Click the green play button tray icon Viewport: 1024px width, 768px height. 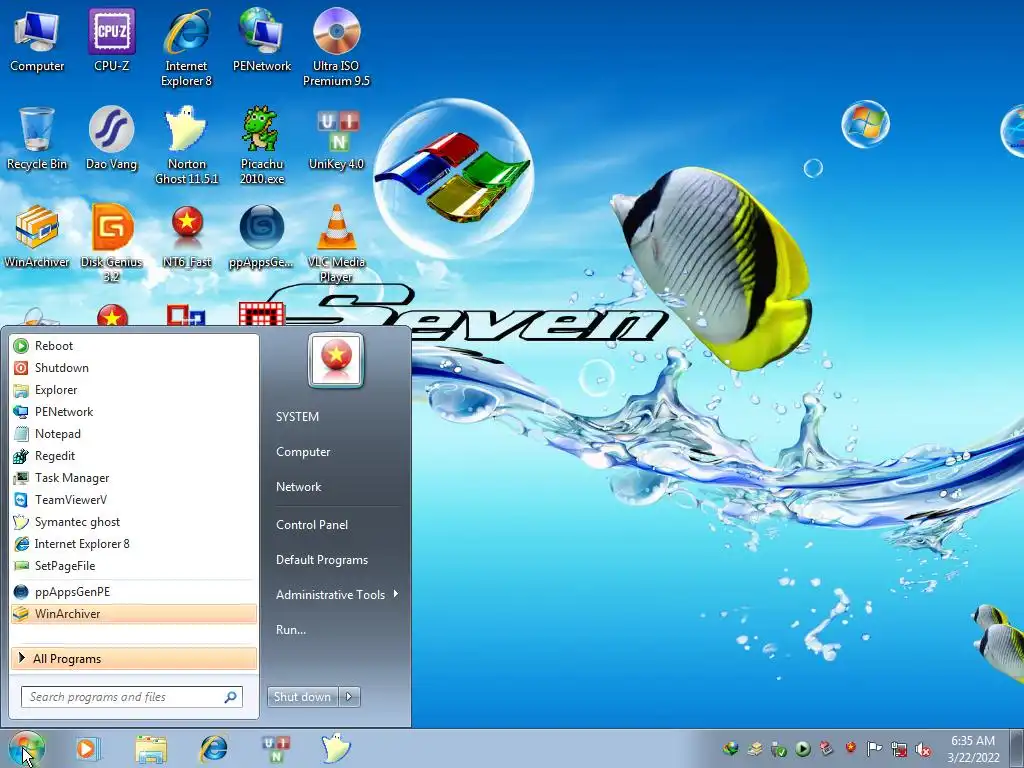[803, 749]
